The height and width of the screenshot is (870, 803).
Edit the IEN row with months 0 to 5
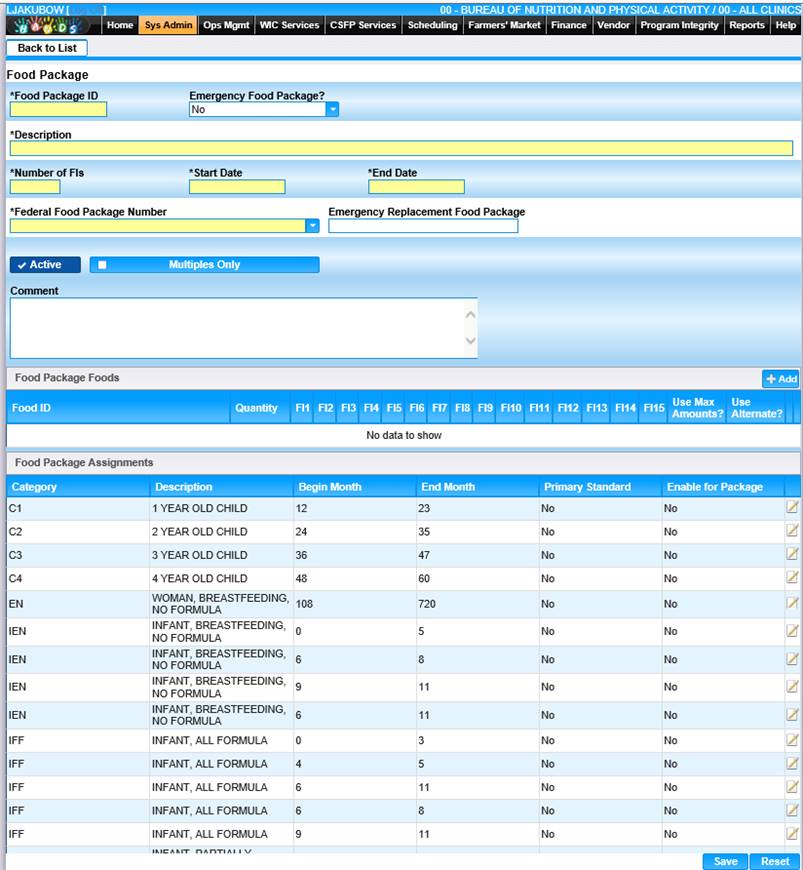pos(792,631)
